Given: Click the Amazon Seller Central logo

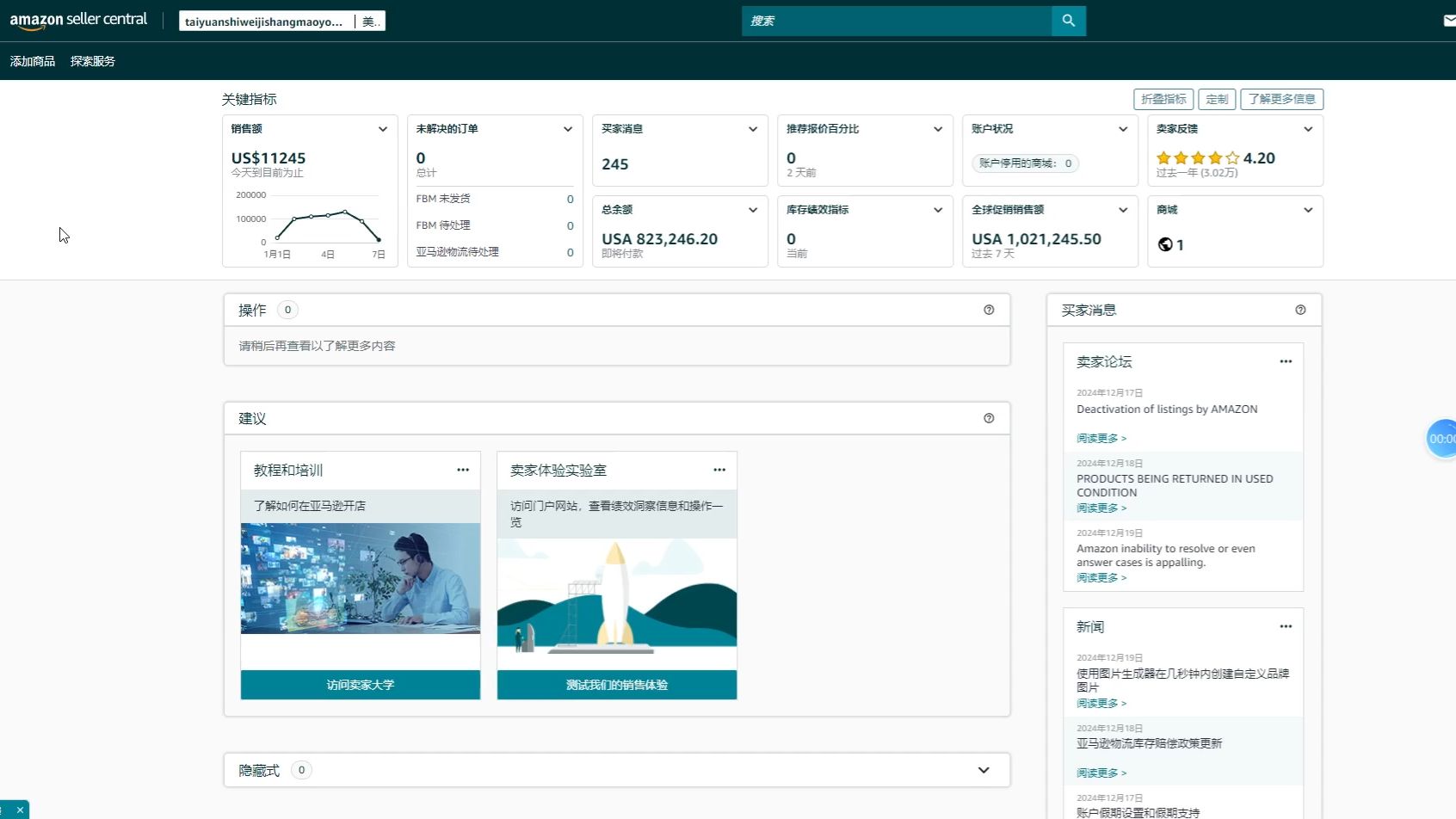Looking at the screenshot, I should [78, 20].
